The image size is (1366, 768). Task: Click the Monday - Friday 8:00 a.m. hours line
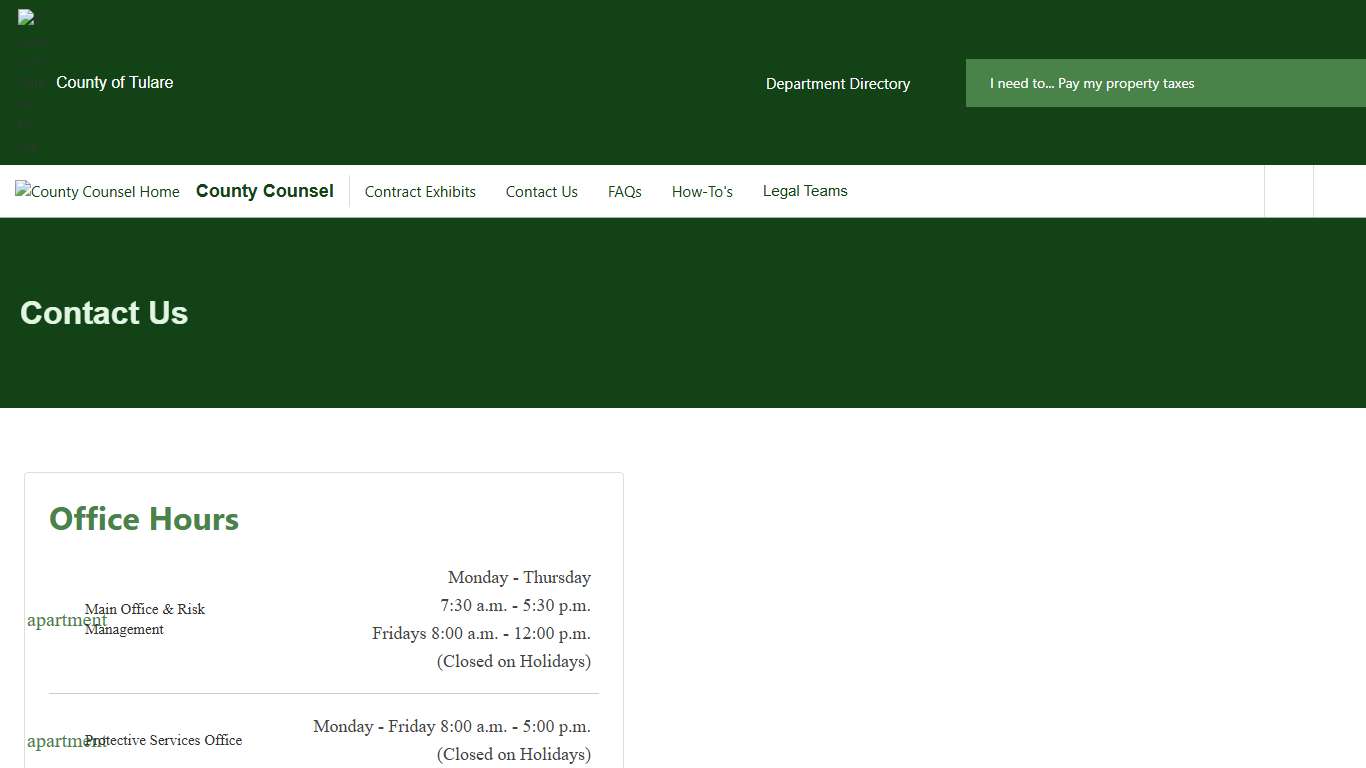click(451, 726)
